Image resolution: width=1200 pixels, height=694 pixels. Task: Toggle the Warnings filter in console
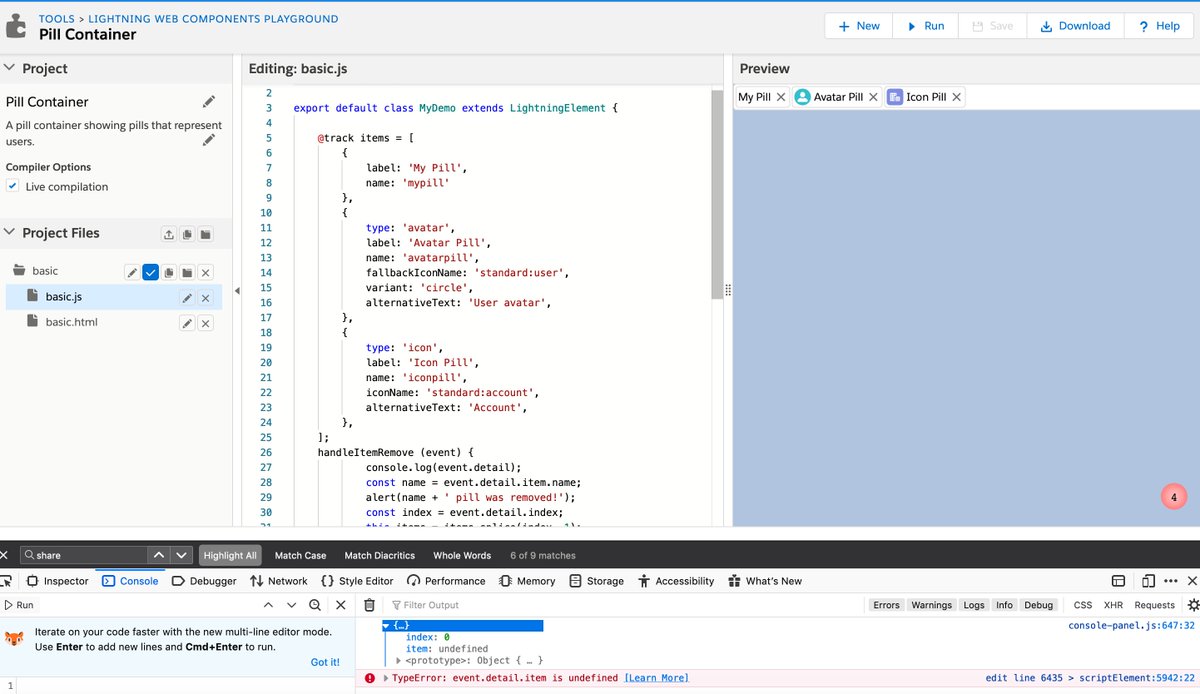click(x=931, y=605)
